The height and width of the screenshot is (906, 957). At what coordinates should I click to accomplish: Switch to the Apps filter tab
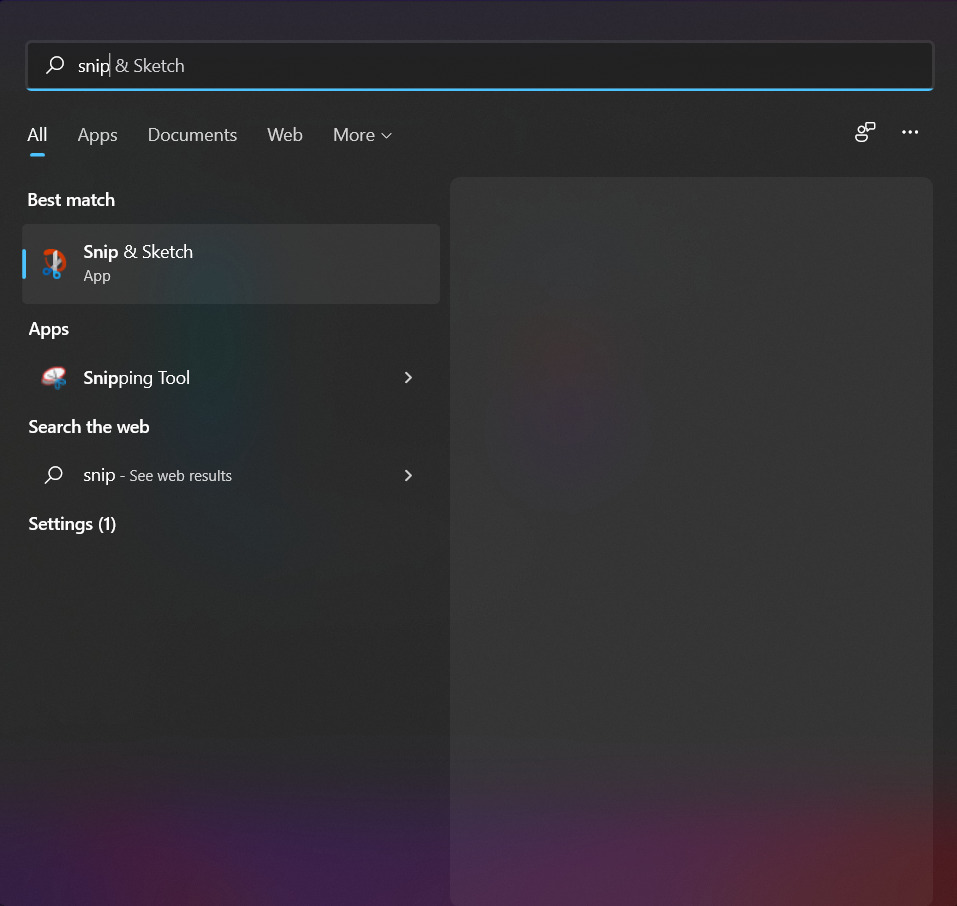tap(98, 134)
